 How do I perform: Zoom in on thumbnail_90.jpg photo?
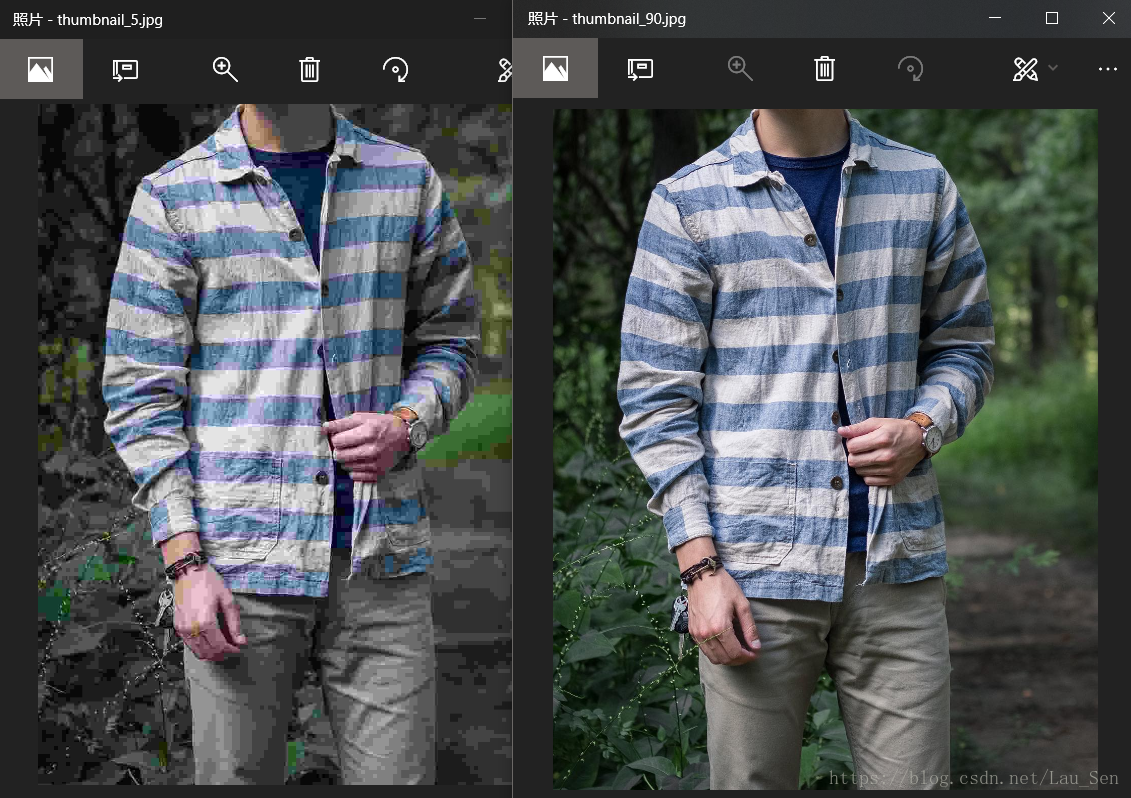pos(740,69)
